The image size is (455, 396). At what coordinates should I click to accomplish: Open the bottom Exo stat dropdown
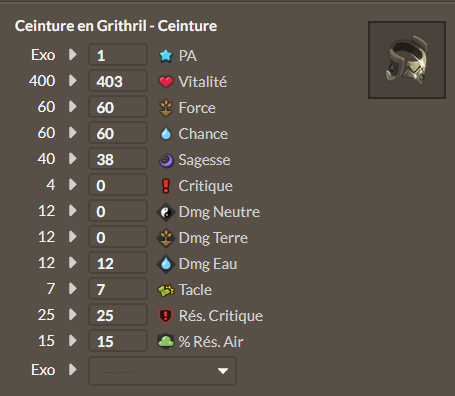click(x=162, y=371)
